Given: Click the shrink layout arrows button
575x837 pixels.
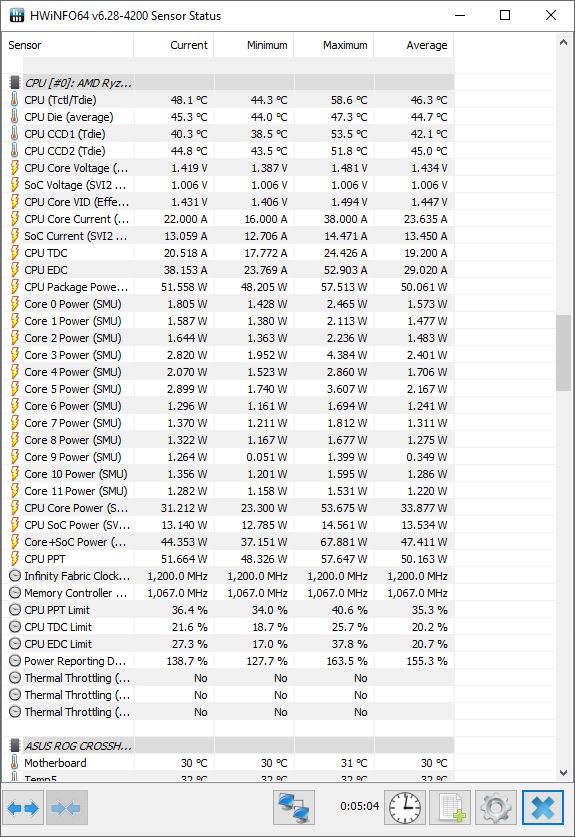Looking at the screenshot, I should [67, 808].
